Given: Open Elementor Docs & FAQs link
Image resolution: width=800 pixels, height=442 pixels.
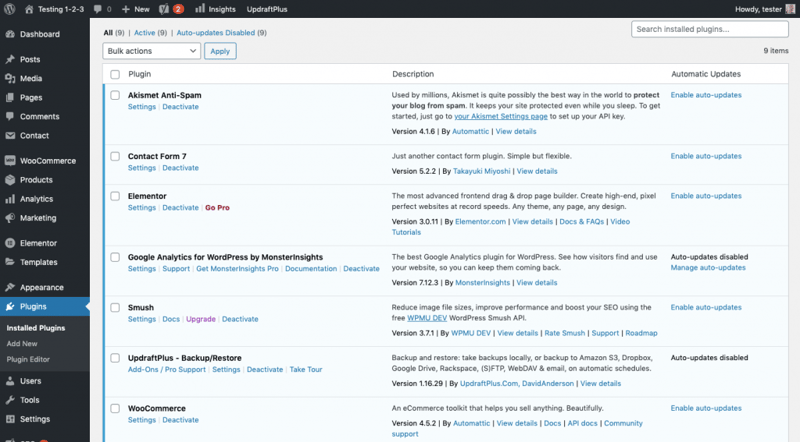Looking at the screenshot, I should [582, 222].
